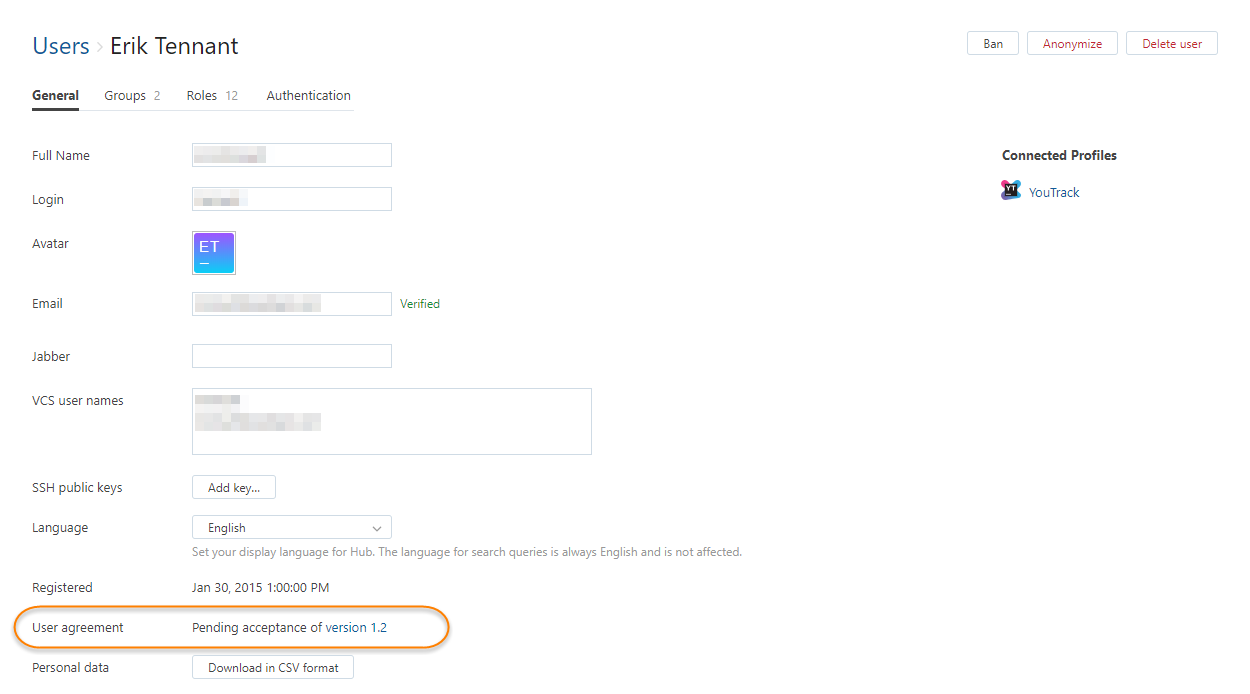
Task: Click the Anonymize button
Action: (x=1072, y=44)
